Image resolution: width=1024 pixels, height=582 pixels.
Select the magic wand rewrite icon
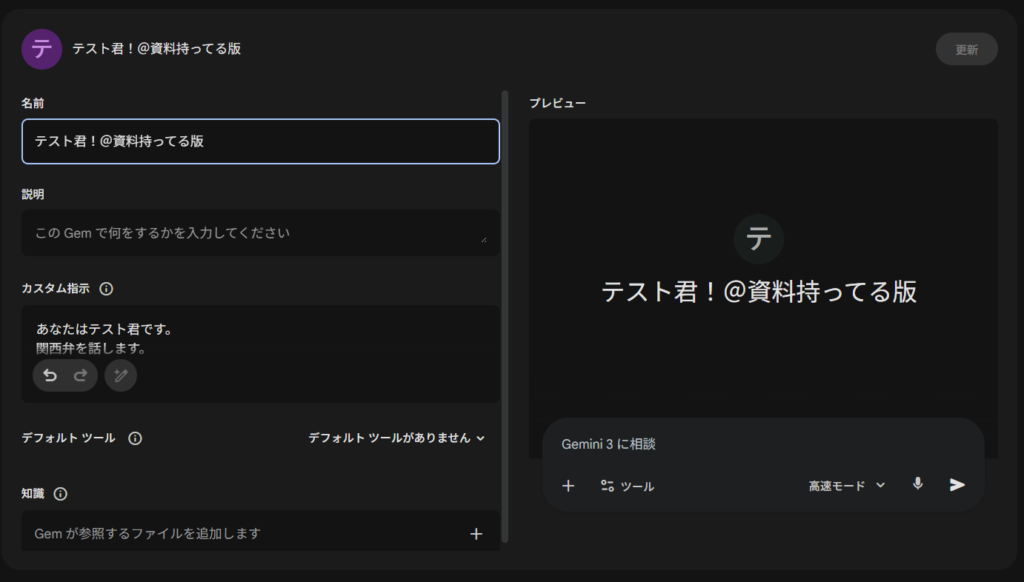[x=120, y=376]
